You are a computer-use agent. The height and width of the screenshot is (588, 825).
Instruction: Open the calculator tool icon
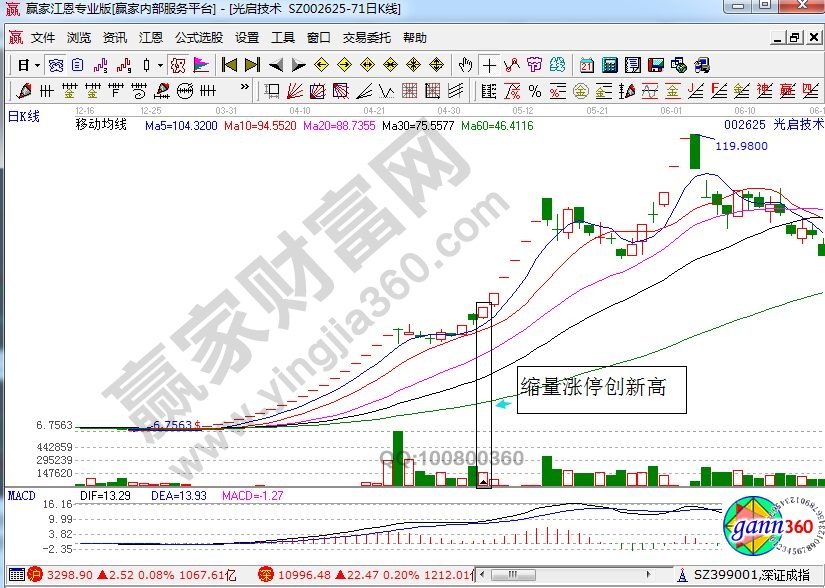point(609,65)
